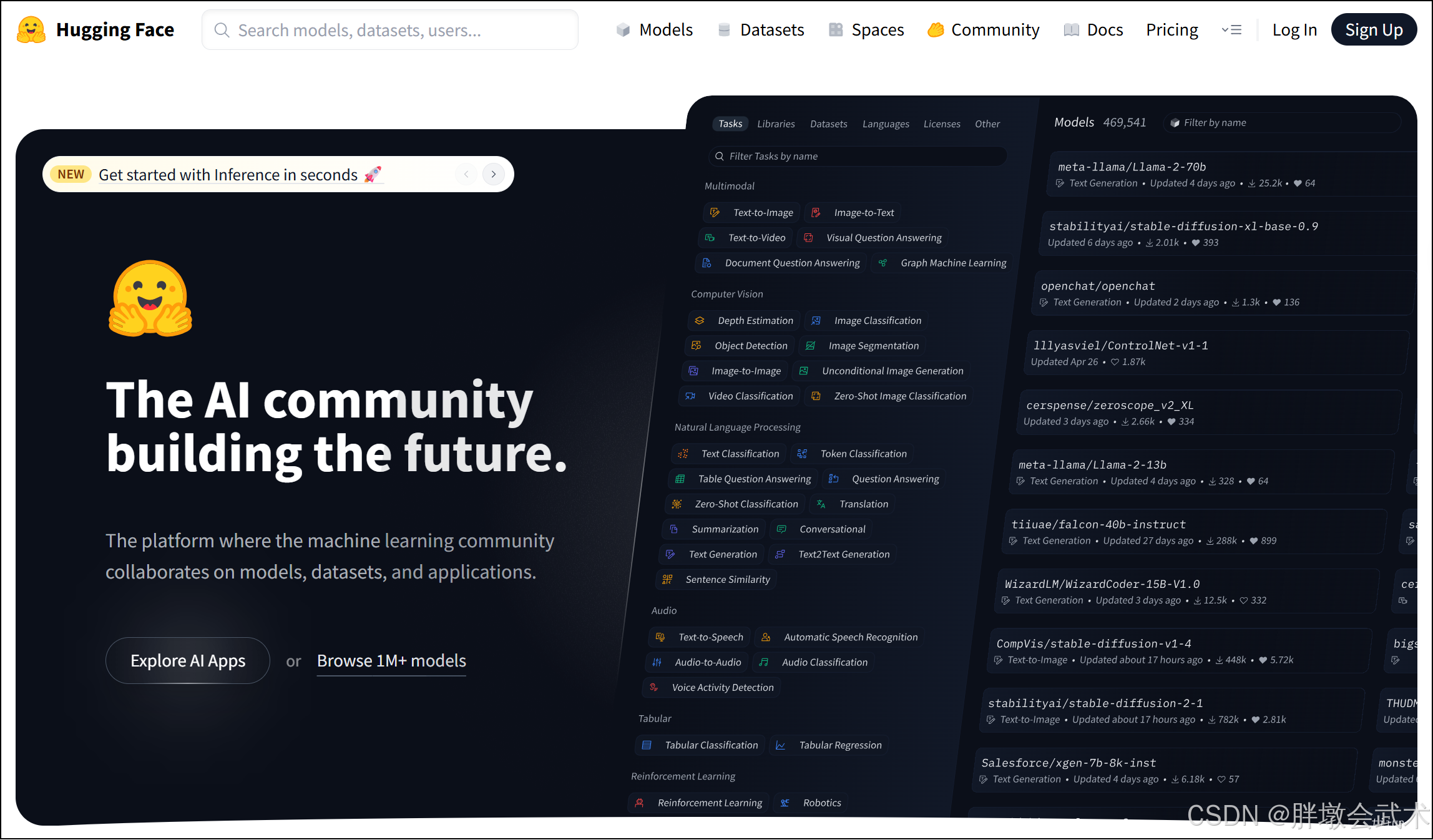Screen dimensions: 1433x840
Task: Open Get started with Inference banner
Action: [228, 175]
